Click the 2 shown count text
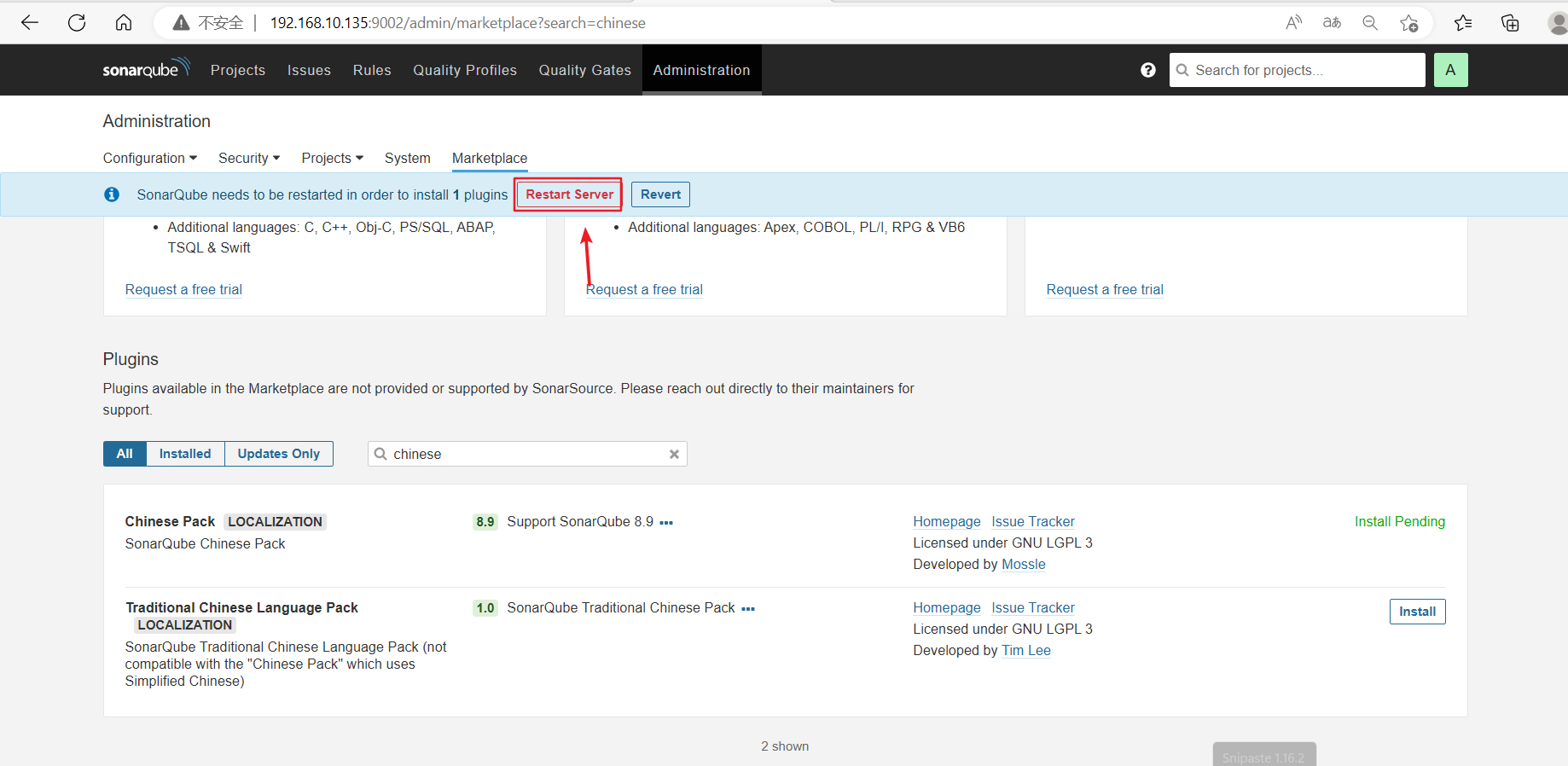This screenshot has width=1568, height=766. click(785, 746)
